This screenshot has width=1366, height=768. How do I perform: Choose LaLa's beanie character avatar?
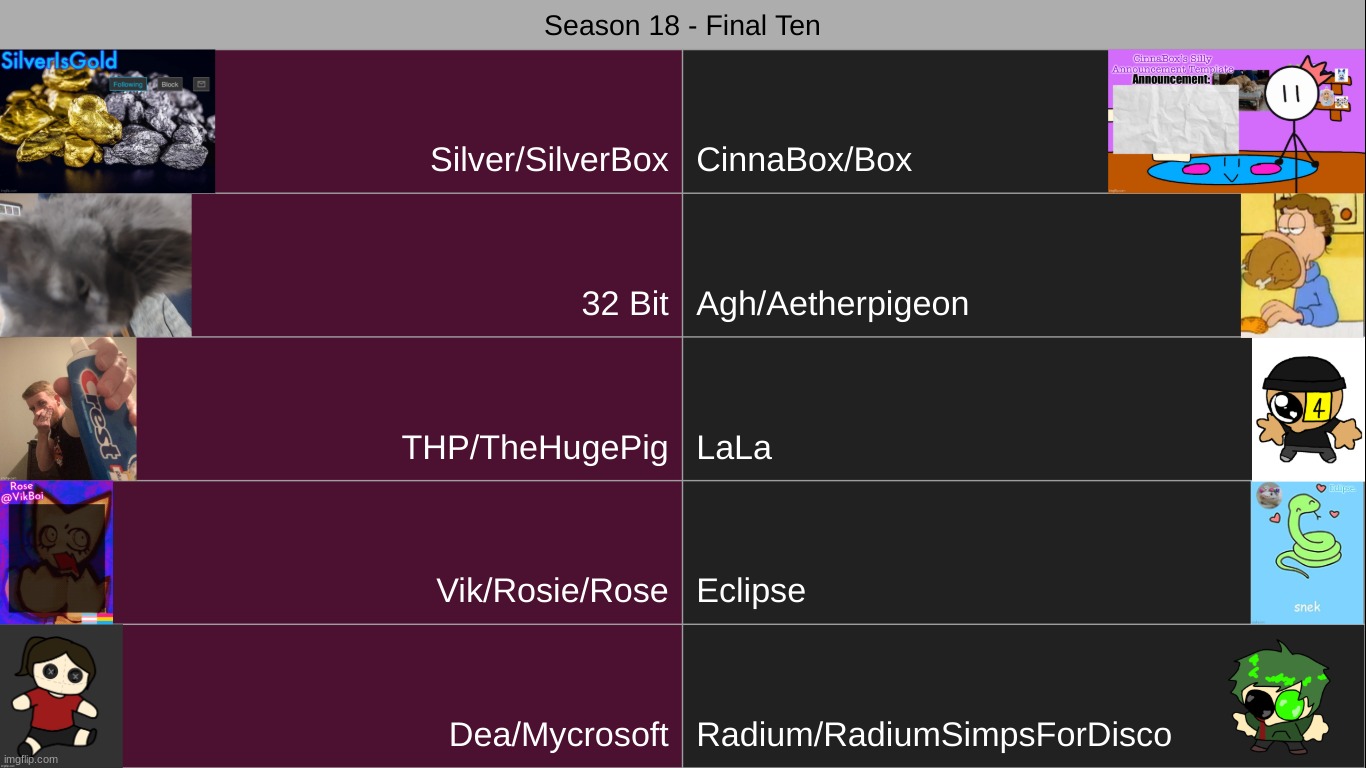[x=1308, y=408]
